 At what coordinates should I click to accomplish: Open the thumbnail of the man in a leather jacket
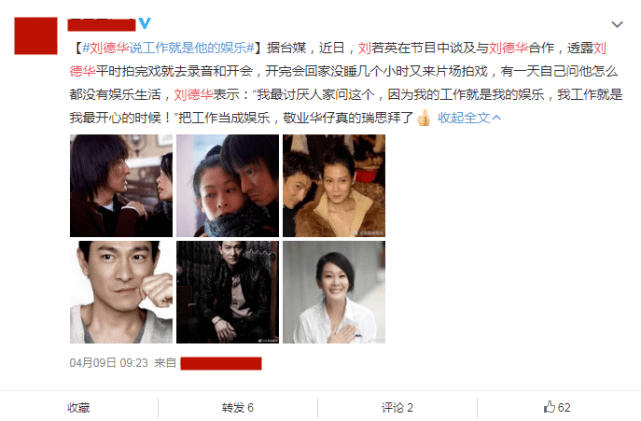click(228, 292)
